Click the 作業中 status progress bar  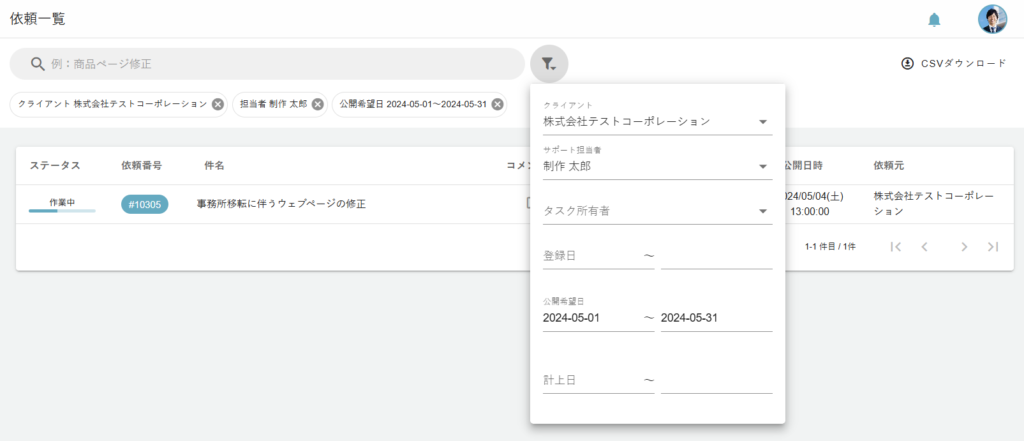coord(62,210)
